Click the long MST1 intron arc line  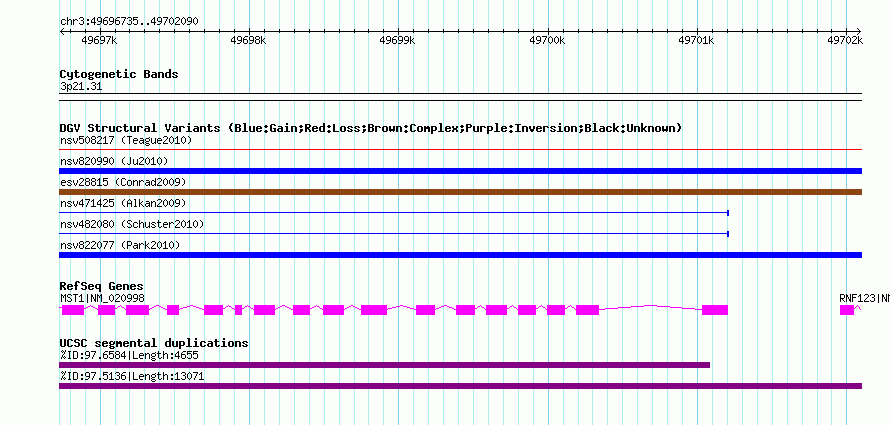coord(650,306)
